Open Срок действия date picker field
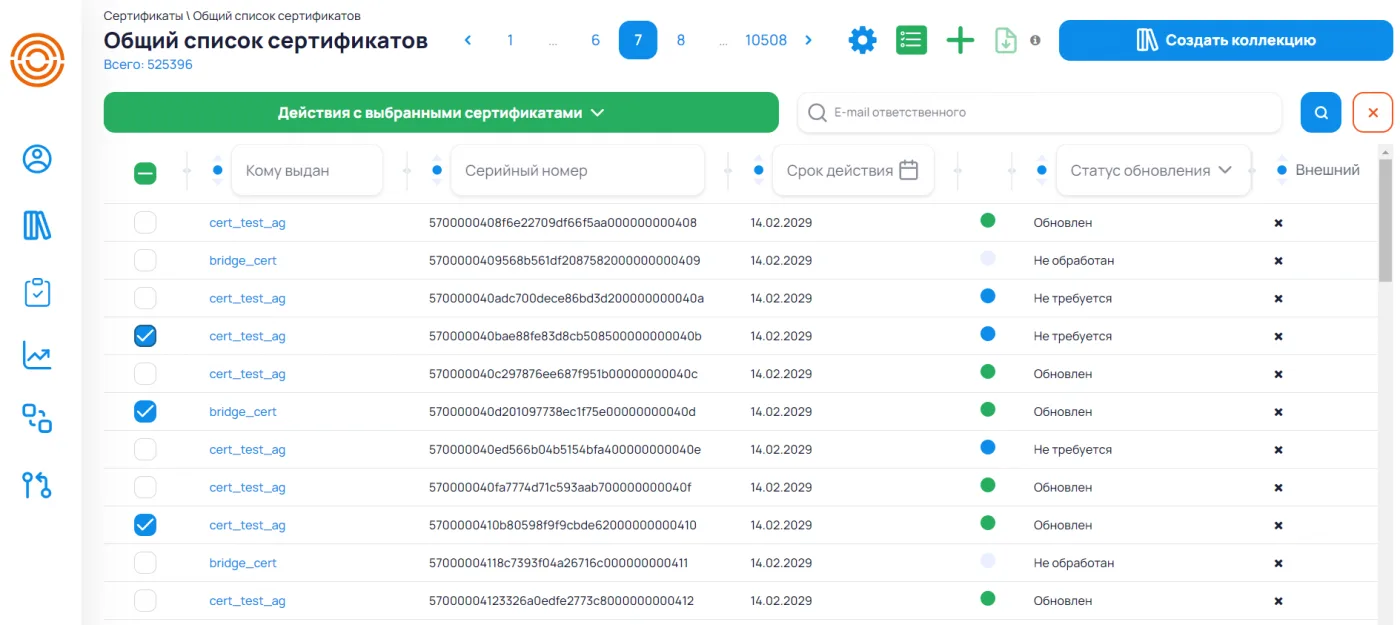The image size is (1400, 625). 853,170
